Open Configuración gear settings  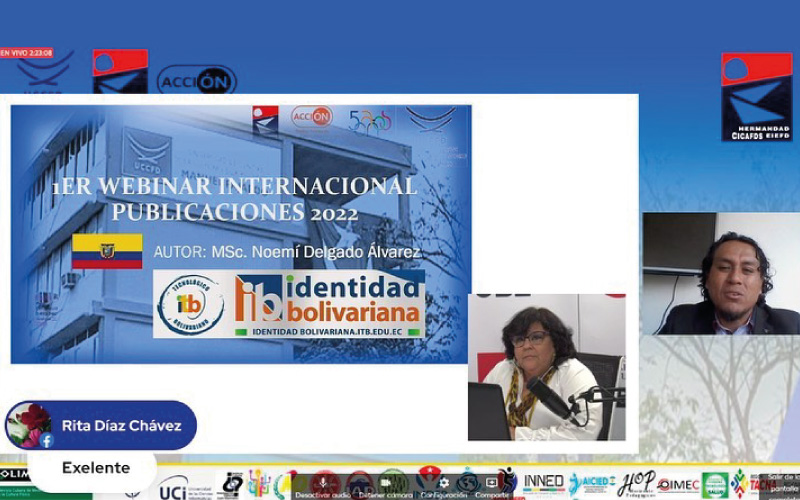click(443, 487)
